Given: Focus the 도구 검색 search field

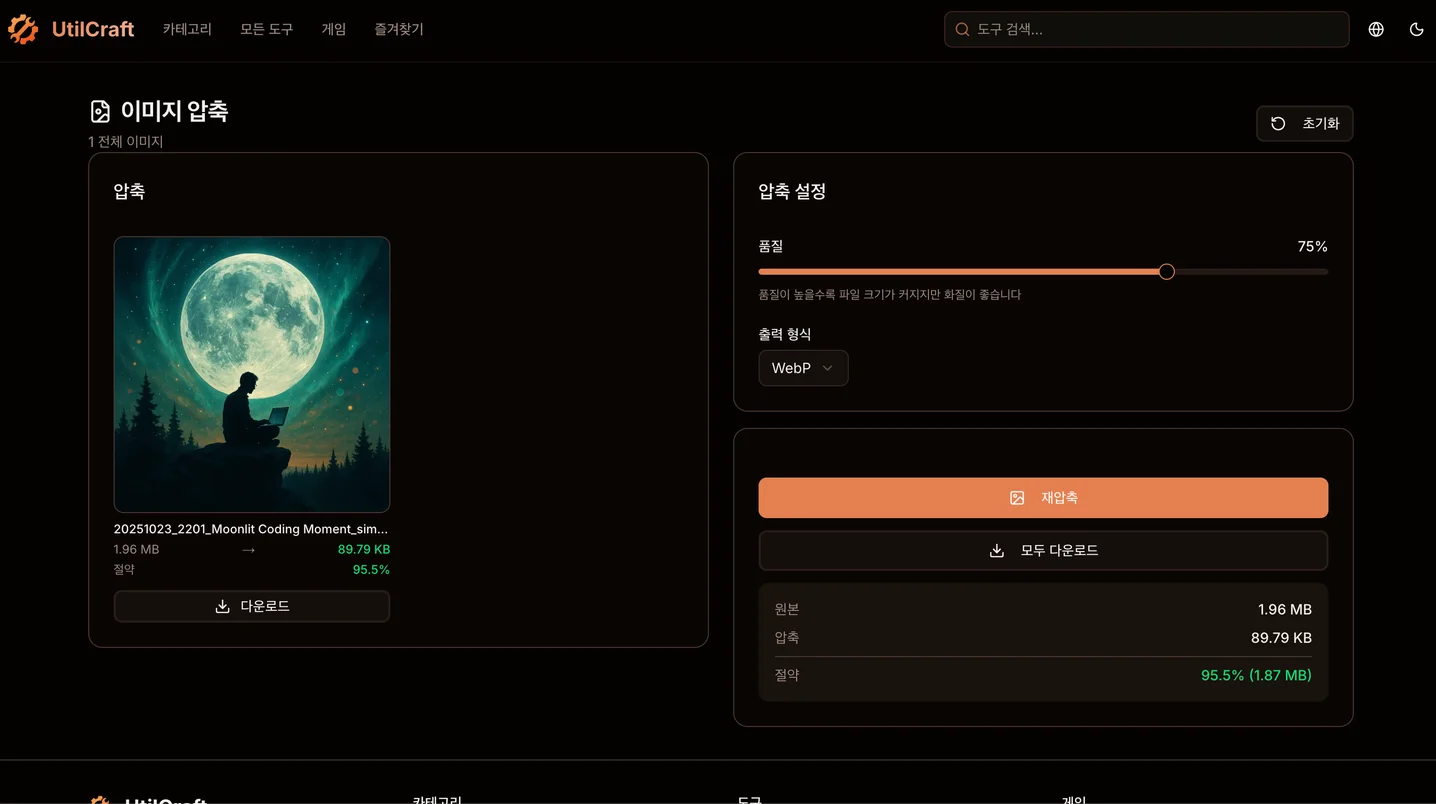Looking at the screenshot, I should tap(1155, 30).
